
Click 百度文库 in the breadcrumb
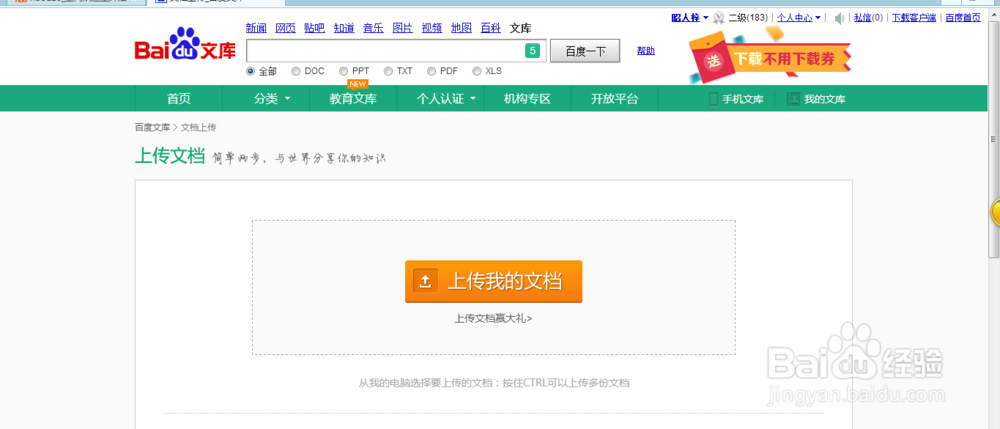152,127
